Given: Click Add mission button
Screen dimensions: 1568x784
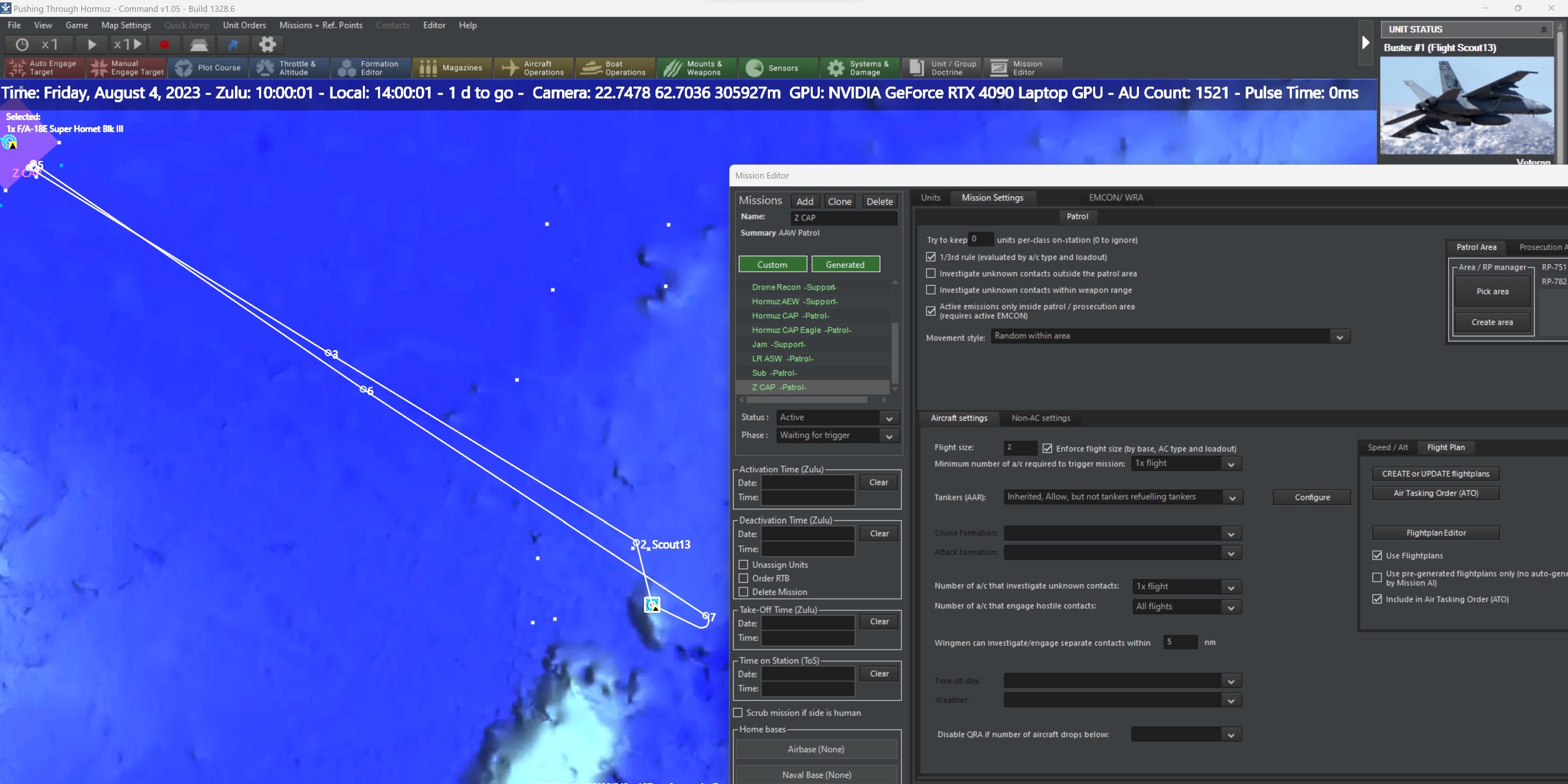Looking at the screenshot, I should point(805,201).
